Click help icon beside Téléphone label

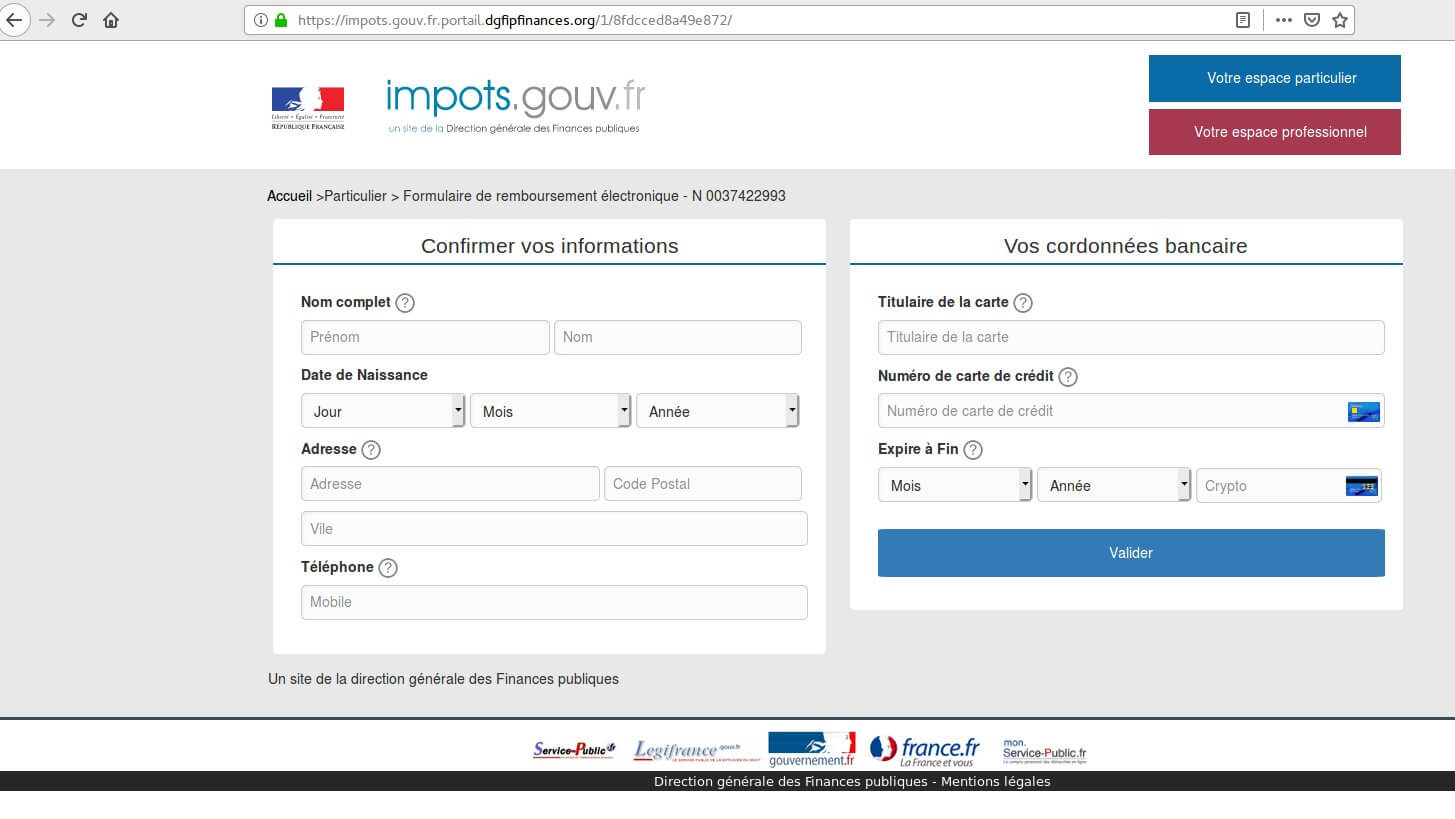[x=388, y=568]
